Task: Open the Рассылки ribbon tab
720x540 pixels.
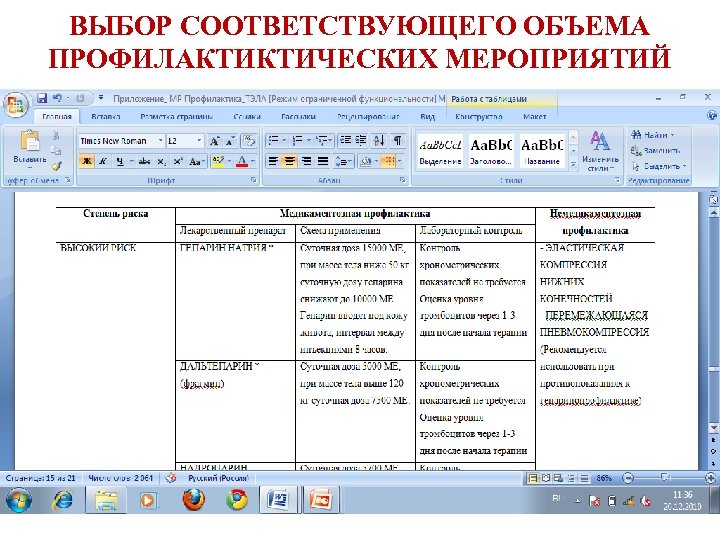Action: (x=298, y=117)
